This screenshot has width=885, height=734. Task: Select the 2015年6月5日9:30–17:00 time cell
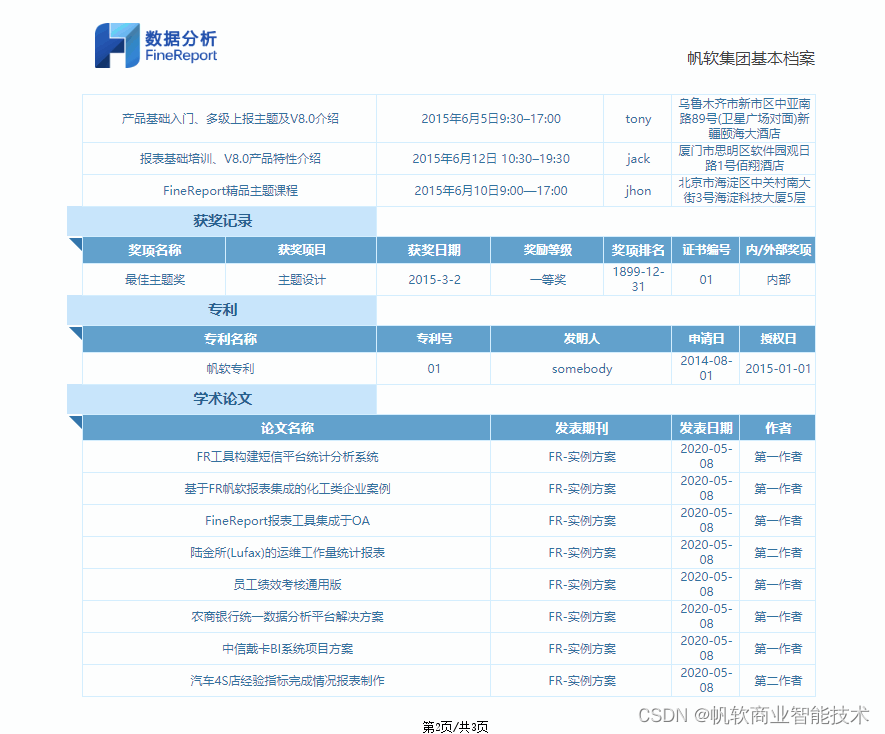(490, 119)
